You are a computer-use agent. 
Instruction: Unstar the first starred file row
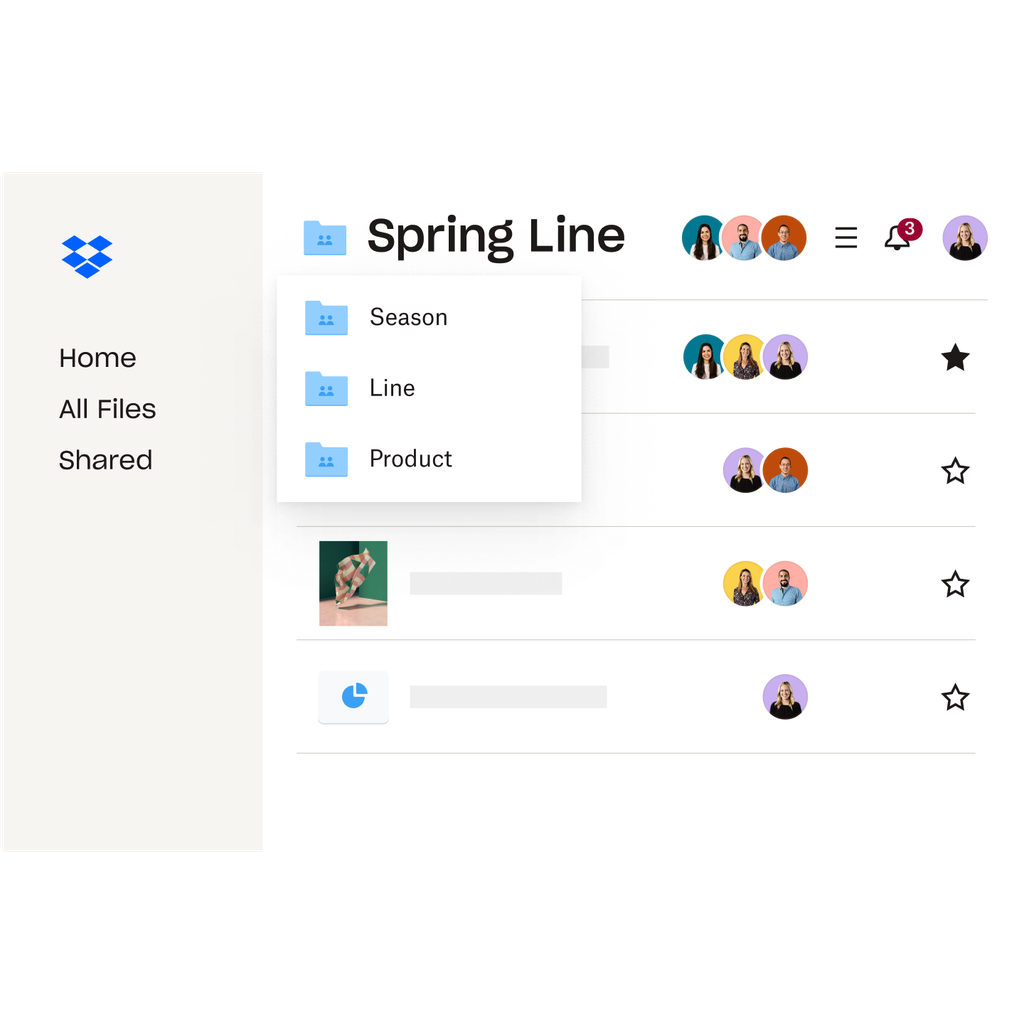click(955, 357)
